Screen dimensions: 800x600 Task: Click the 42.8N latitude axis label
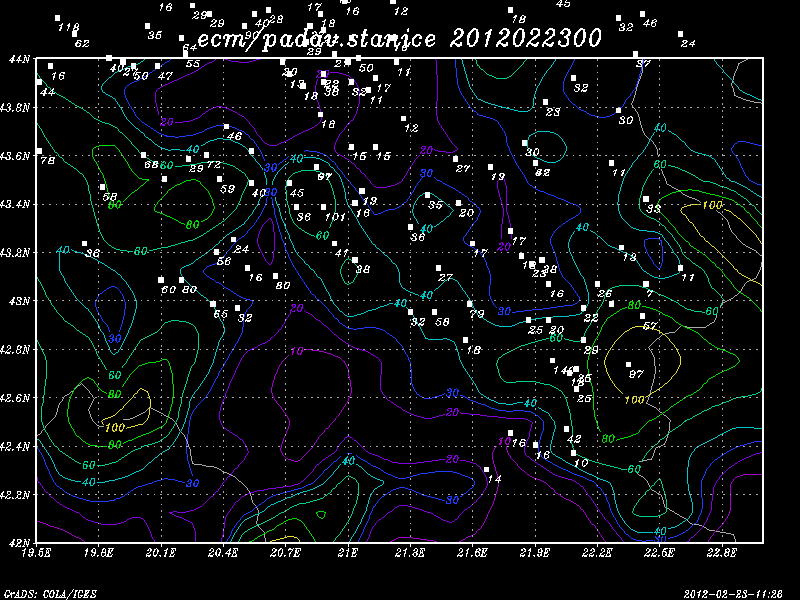click(x=15, y=349)
